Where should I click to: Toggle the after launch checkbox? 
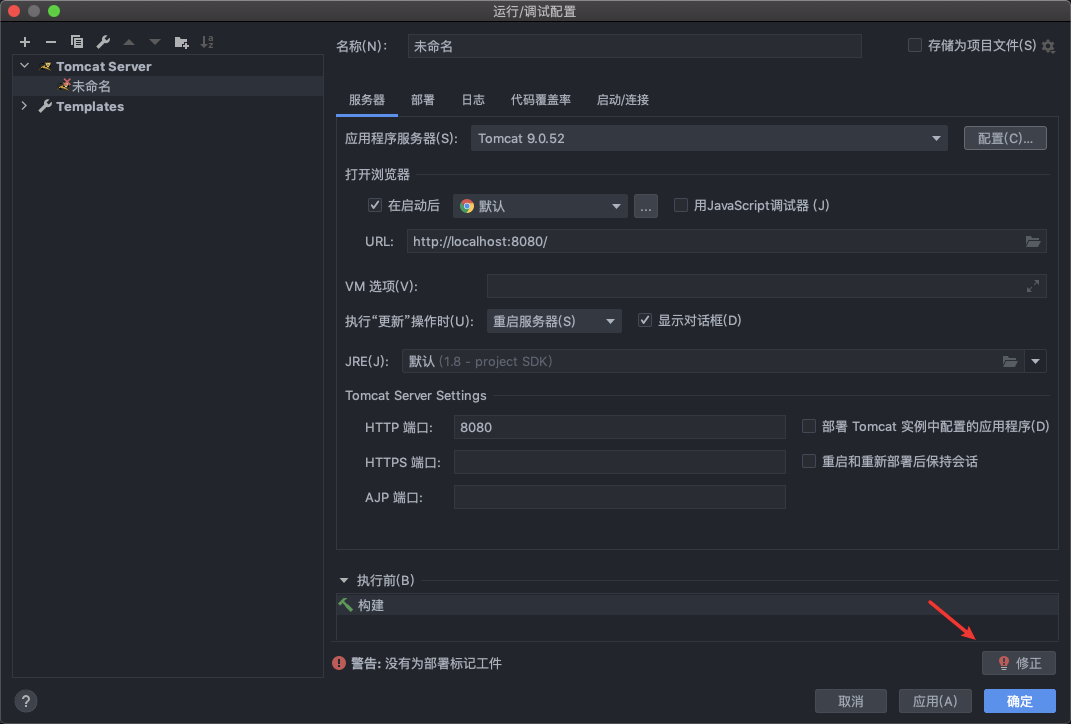(x=374, y=205)
